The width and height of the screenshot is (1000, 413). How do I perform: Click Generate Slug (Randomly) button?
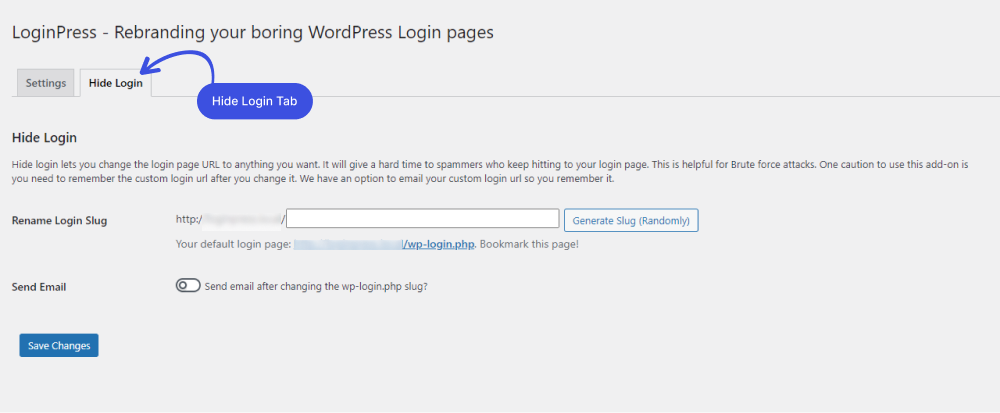pos(631,221)
